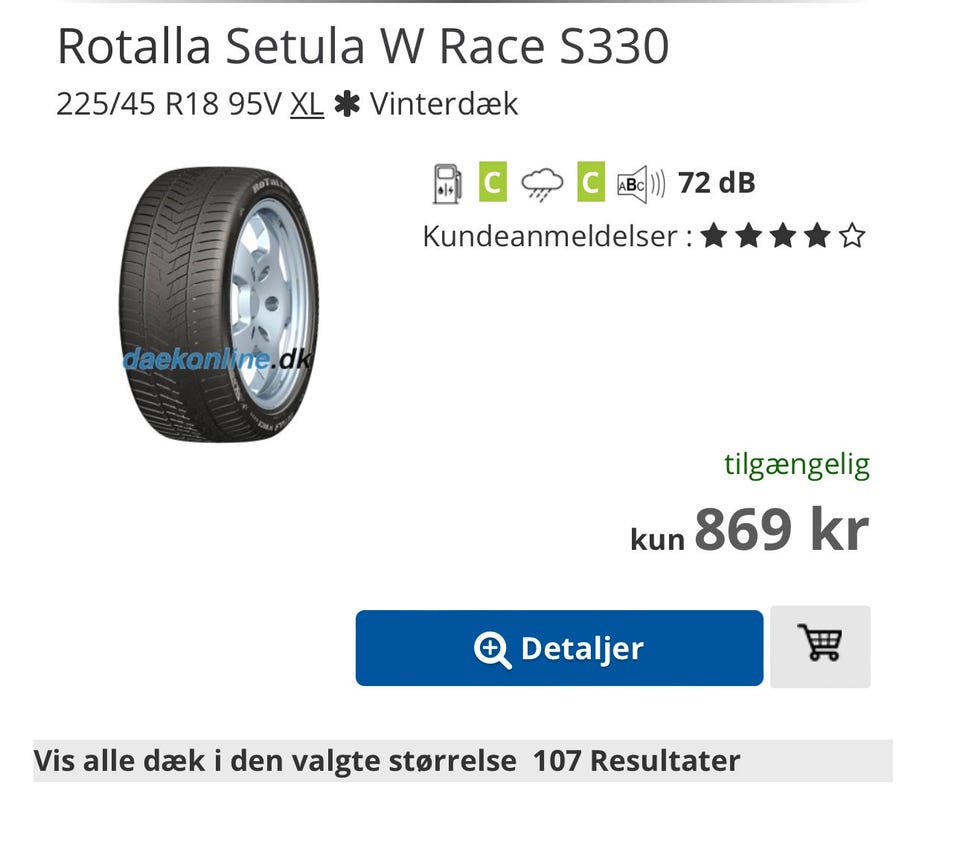Click the green C wet grip badge
The height and width of the screenshot is (846, 960).
[591, 182]
